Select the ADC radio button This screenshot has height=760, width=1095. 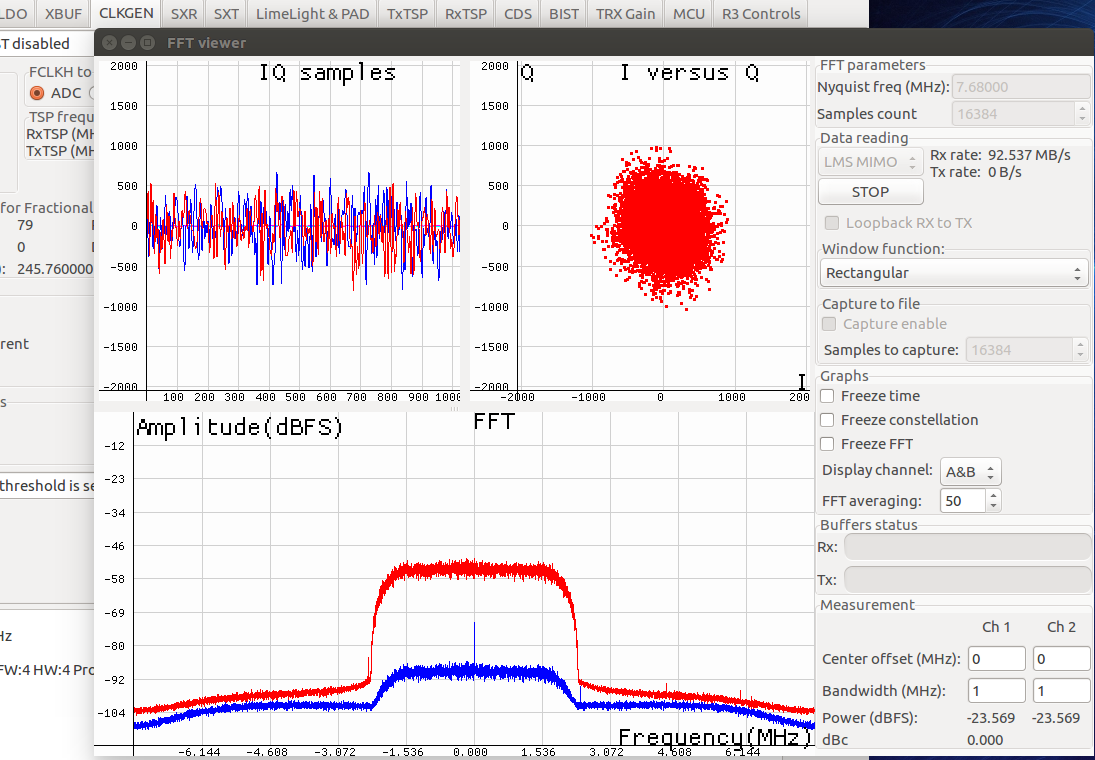[x=37, y=93]
